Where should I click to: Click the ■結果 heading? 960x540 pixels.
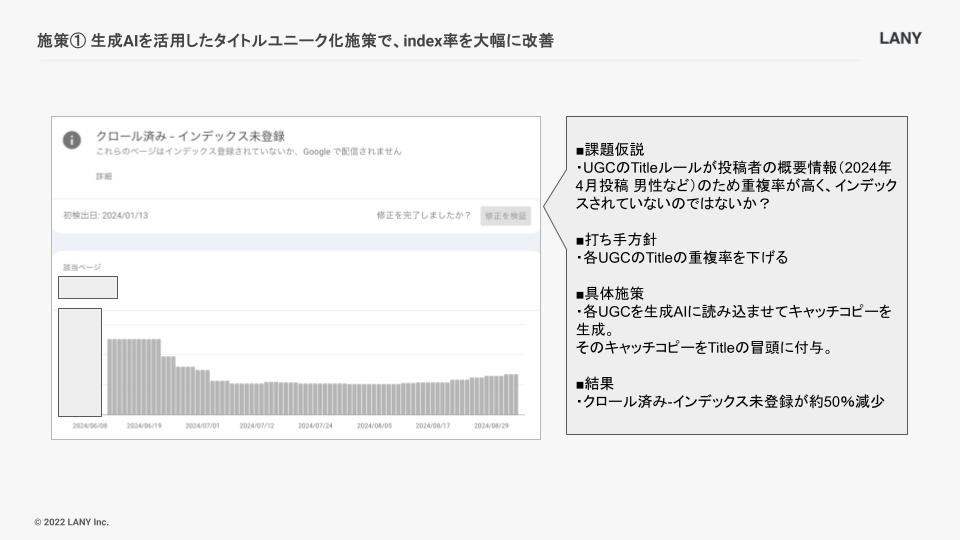tap(594, 383)
